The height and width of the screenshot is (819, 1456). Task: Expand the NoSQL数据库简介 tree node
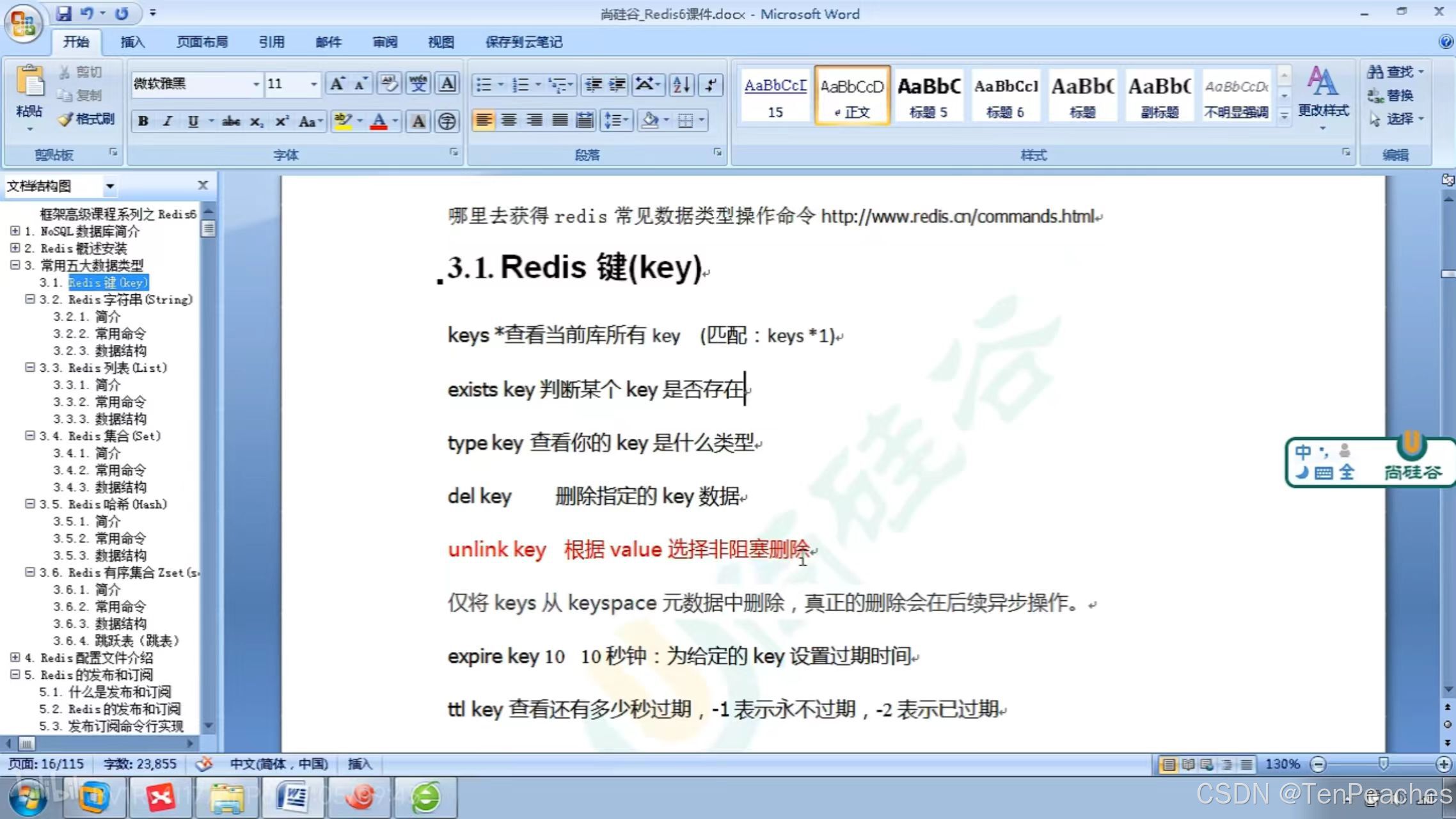(x=15, y=231)
